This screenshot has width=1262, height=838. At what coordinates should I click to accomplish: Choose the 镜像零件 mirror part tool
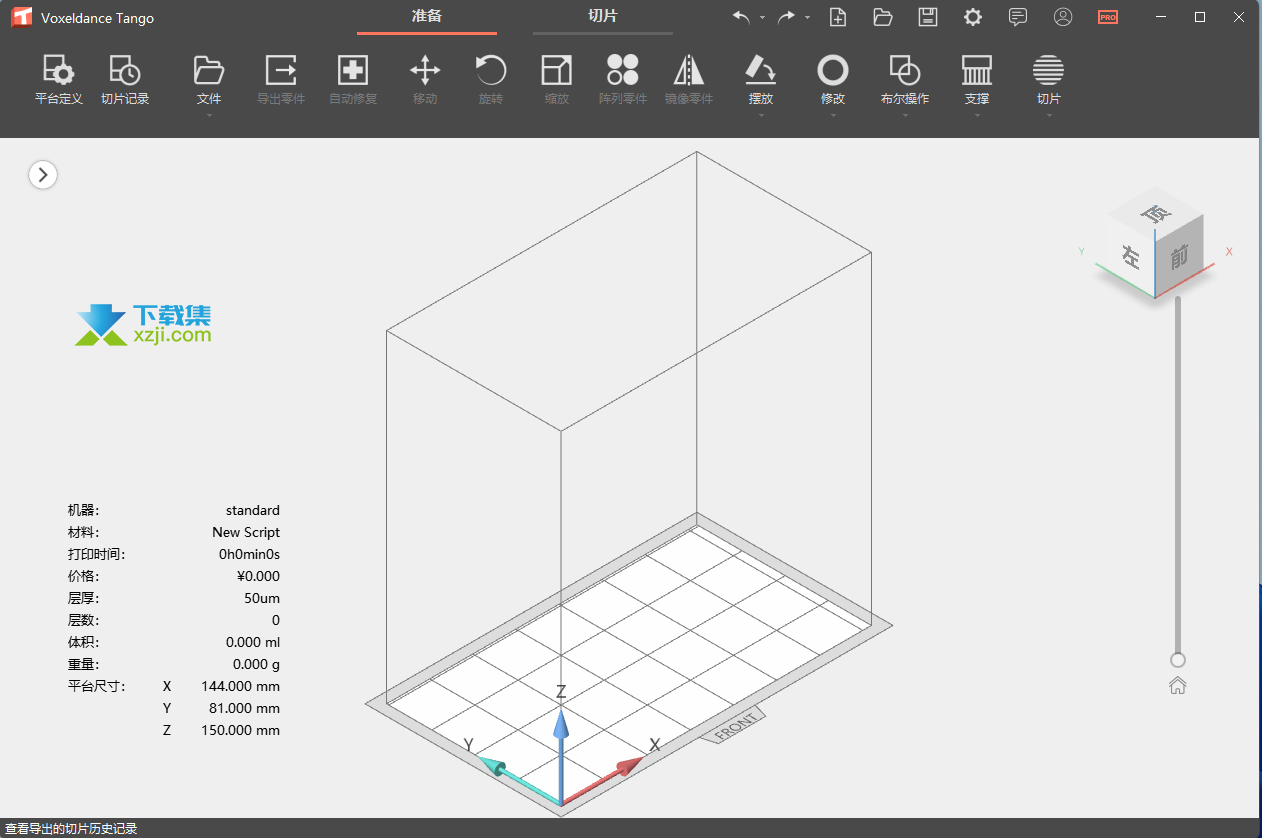(x=689, y=81)
